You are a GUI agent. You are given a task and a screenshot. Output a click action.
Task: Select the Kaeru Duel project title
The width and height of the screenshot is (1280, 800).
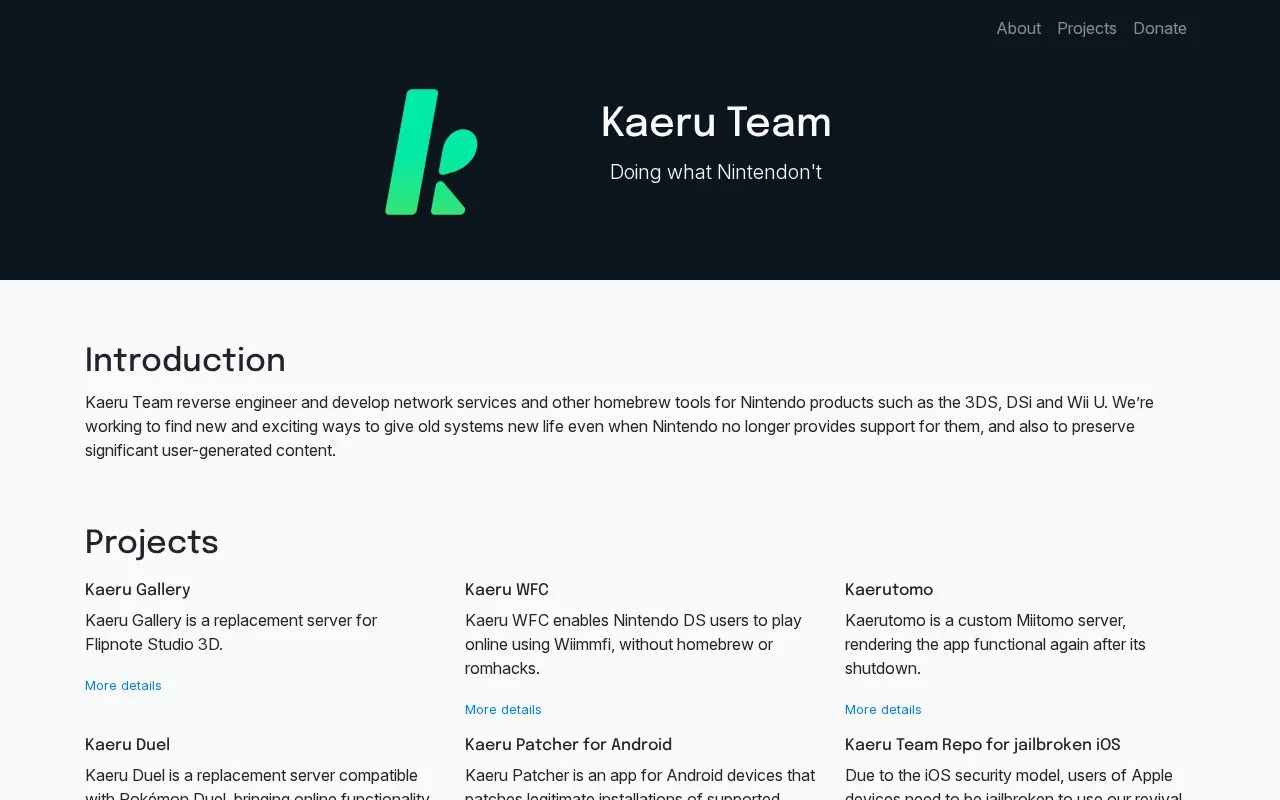128,744
